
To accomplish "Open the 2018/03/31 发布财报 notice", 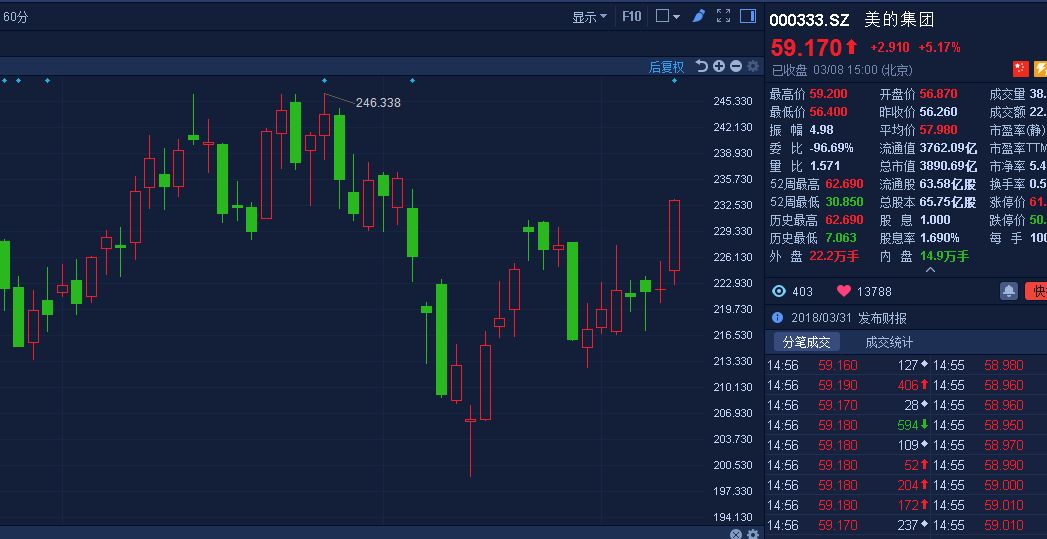I will coord(849,319).
